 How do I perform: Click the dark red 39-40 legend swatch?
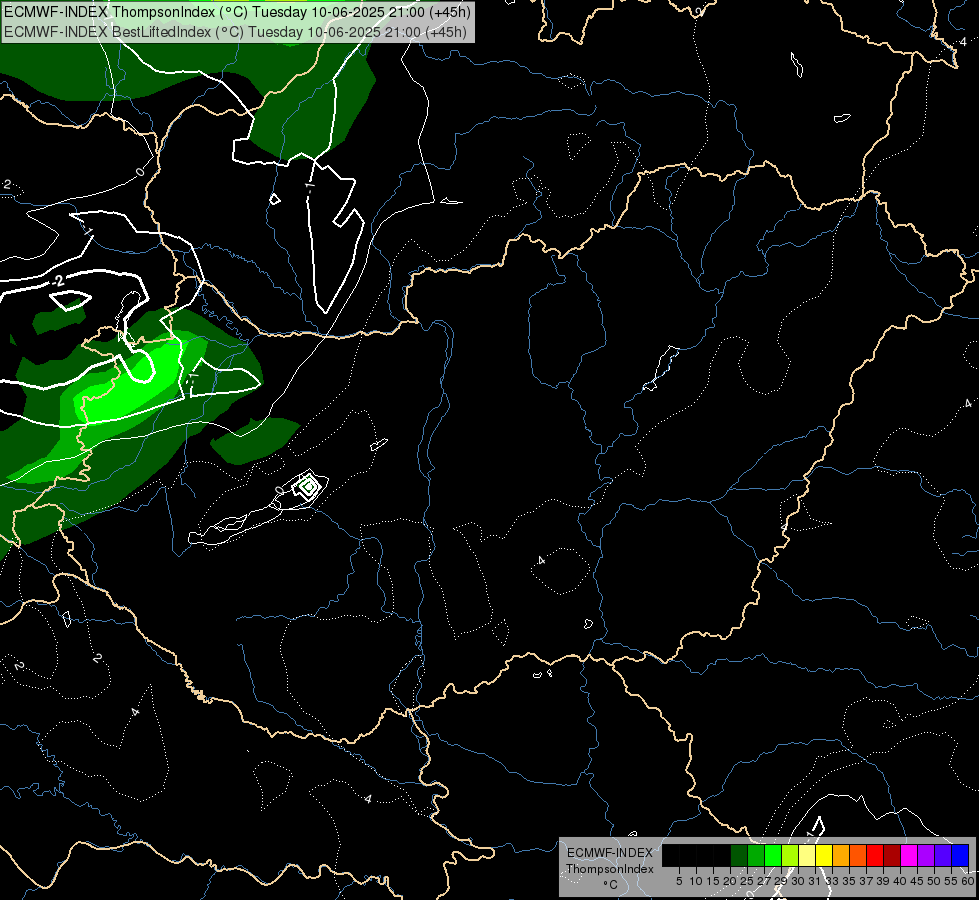click(892, 855)
